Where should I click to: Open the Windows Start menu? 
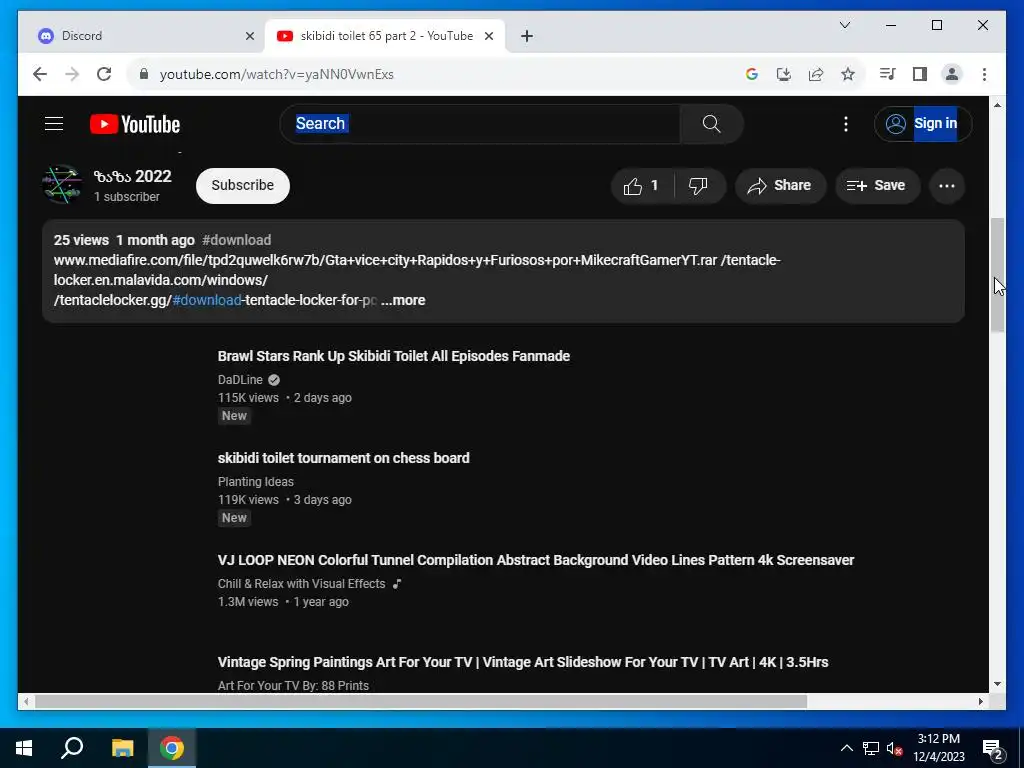tap(24, 748)
